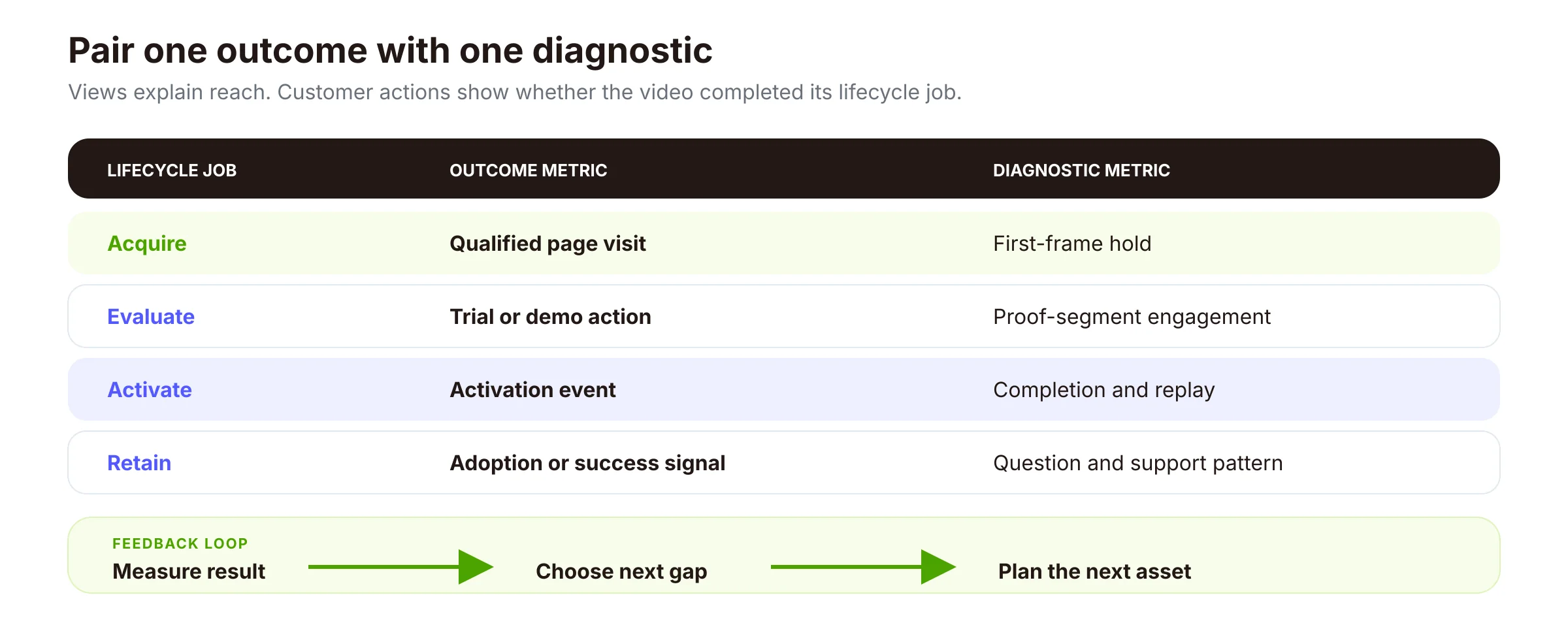Image resolution: width=1568 pixels, height=627 pixels.
Task: Click Proof-segment engagement text
Action: 1132,317
